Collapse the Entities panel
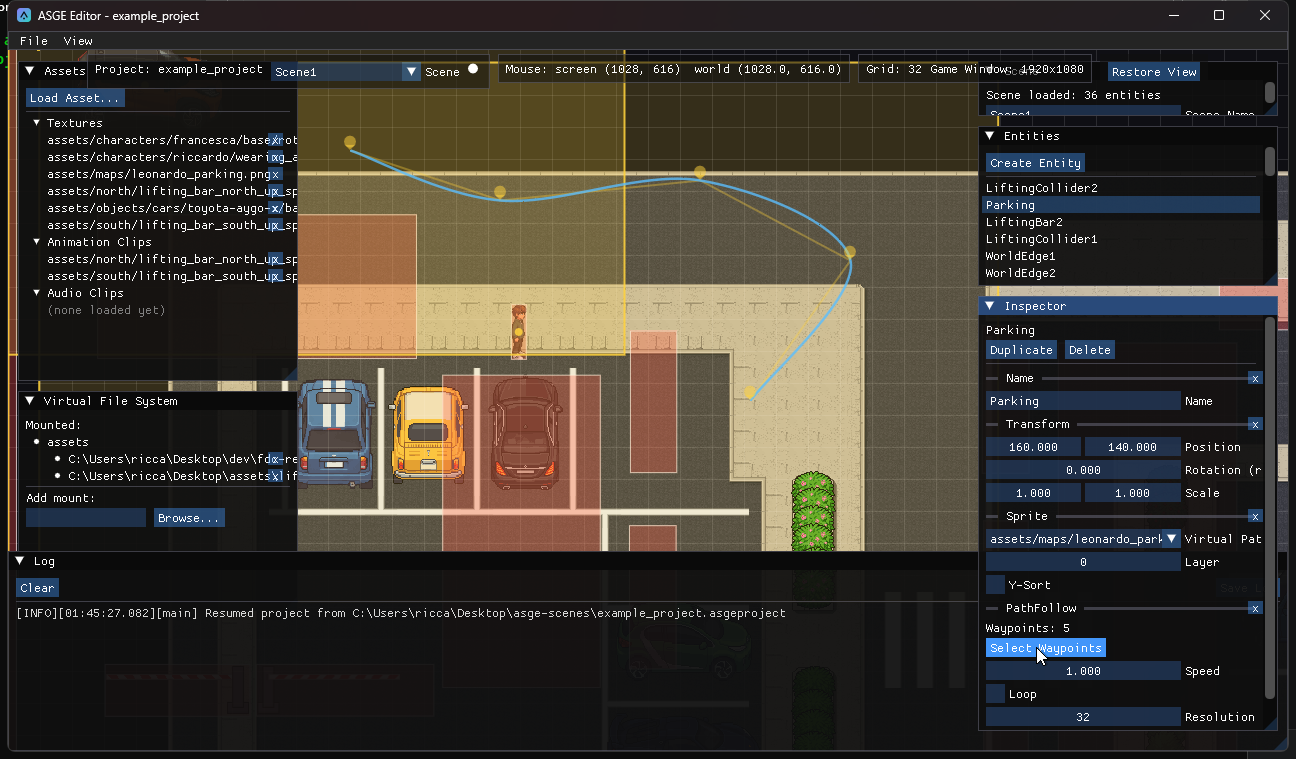The image size is (1296, 759). (990, 136)
